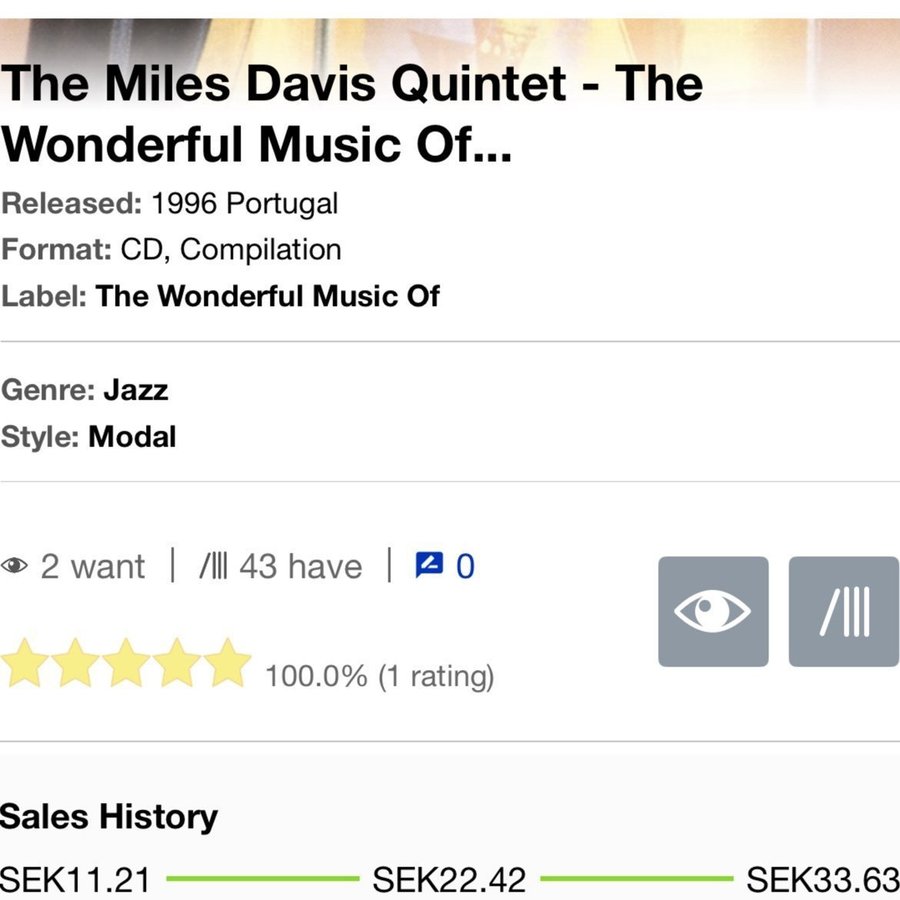The width and height of the screenshot is (900, 900).
Task: Add release to wantlist with eye button
Action: click(x=713, y=612)
